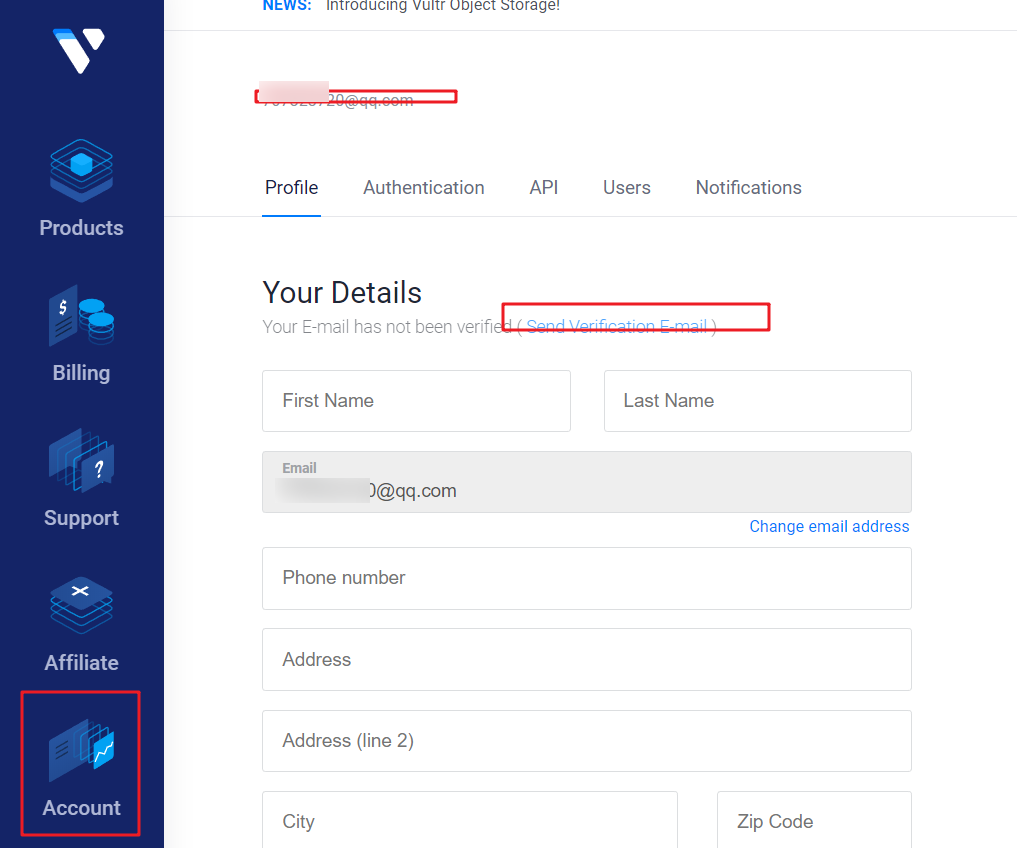
Task: Click the City input field
Action: (x=469, y=821)
